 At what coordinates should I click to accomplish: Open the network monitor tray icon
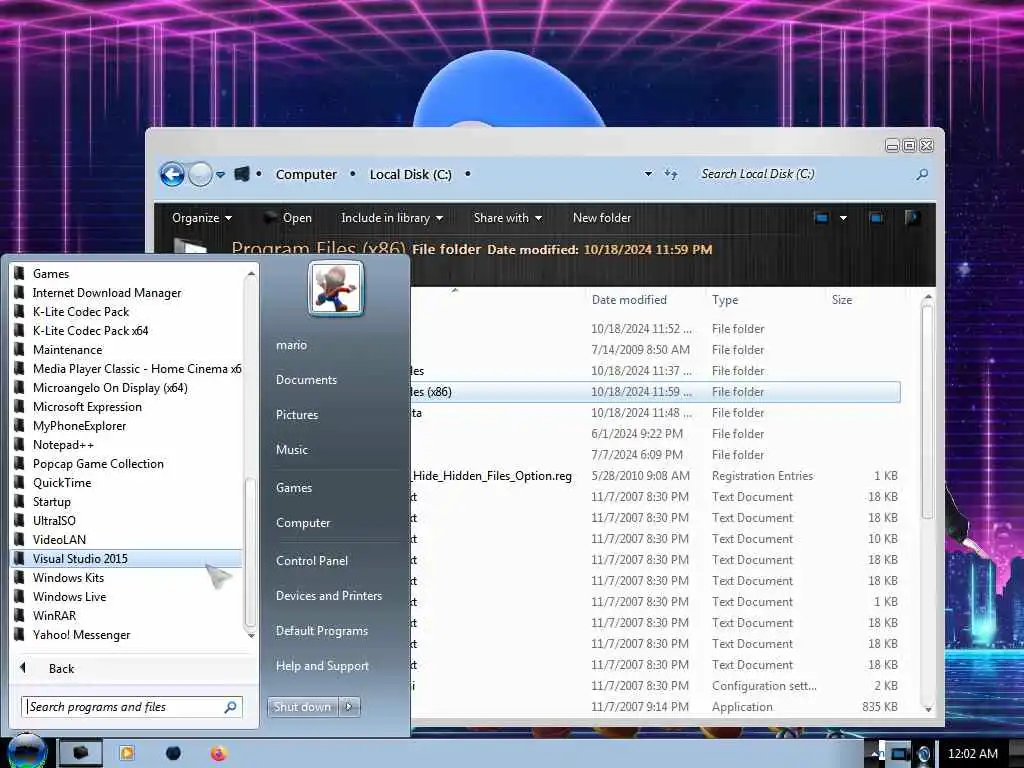pyautogui.click(x=899, y=754)
